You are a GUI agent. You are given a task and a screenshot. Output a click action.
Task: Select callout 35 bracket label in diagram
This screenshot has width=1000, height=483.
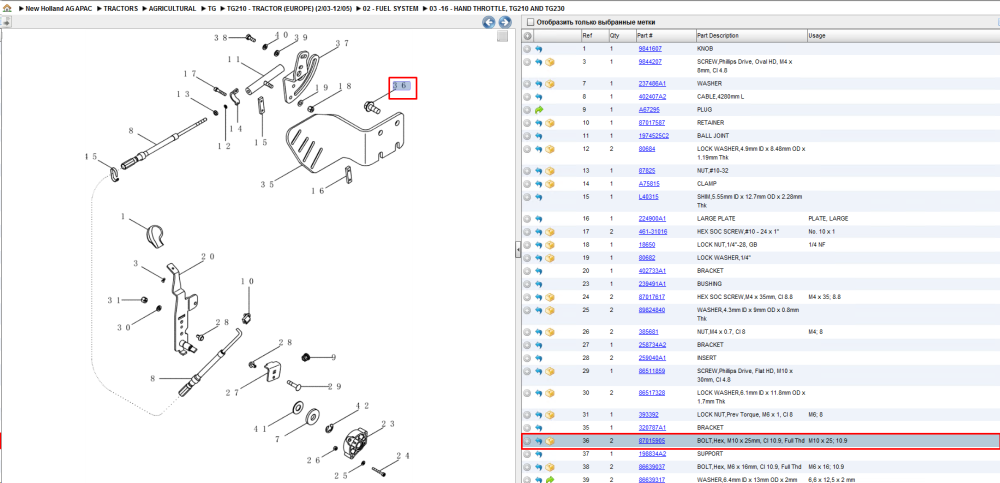267,185
